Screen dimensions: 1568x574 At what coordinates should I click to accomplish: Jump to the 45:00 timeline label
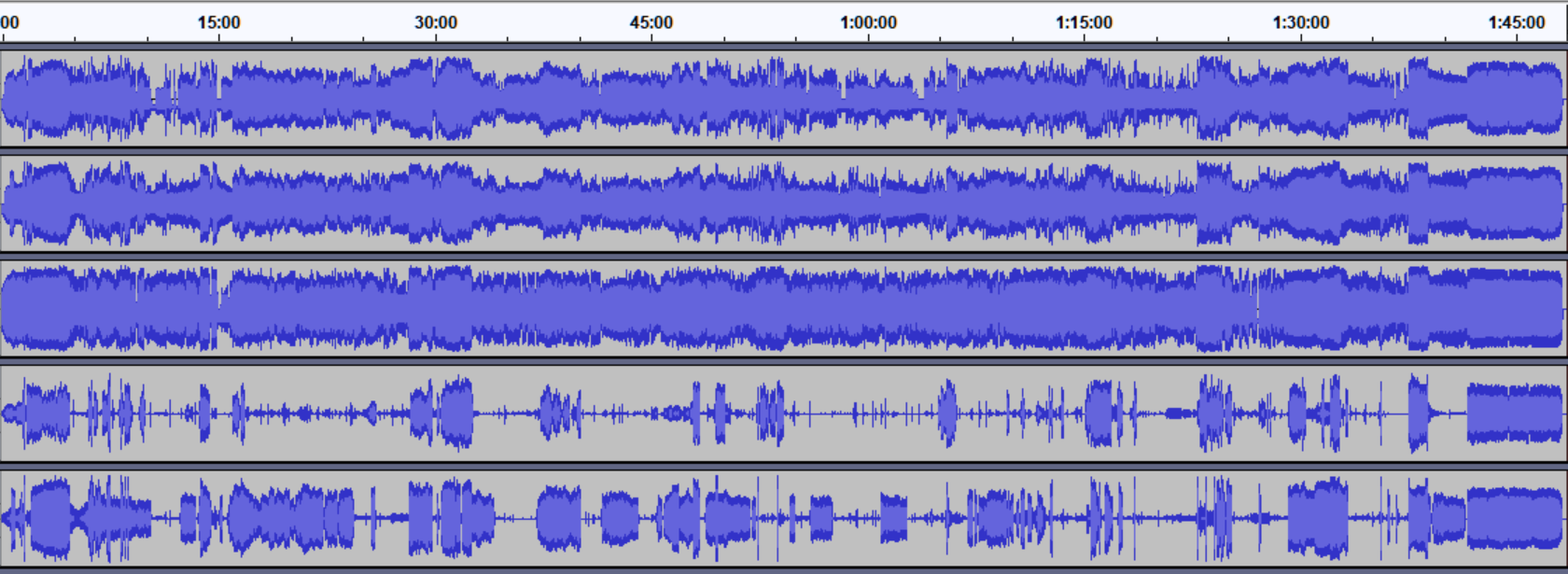coord(651,22)
